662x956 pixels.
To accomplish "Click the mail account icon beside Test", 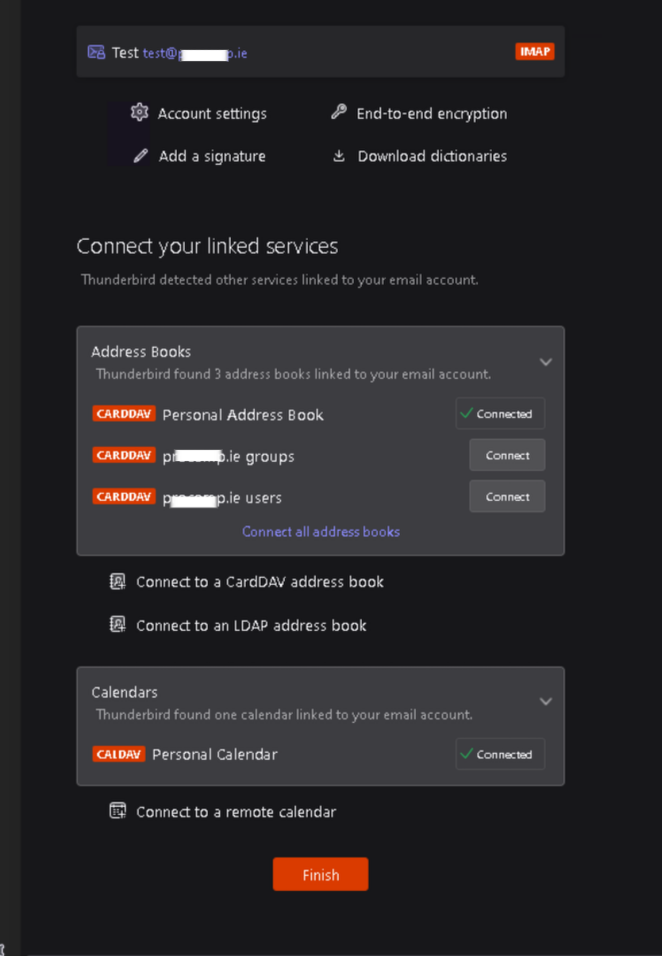I will tap(96, 52).
